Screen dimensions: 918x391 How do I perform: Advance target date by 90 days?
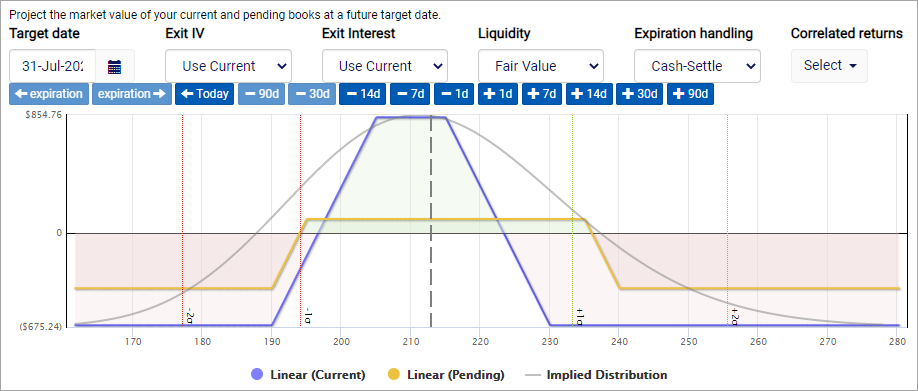691,94
